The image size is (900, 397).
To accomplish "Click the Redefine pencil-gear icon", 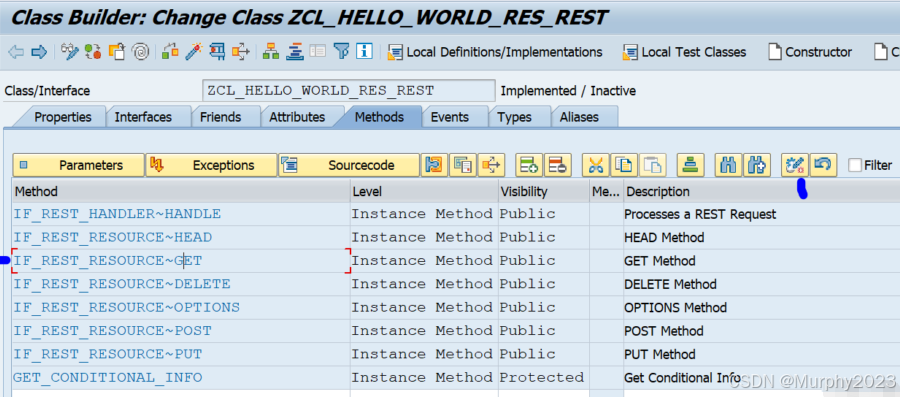I will pyautogui.click(x=795, y=165).
